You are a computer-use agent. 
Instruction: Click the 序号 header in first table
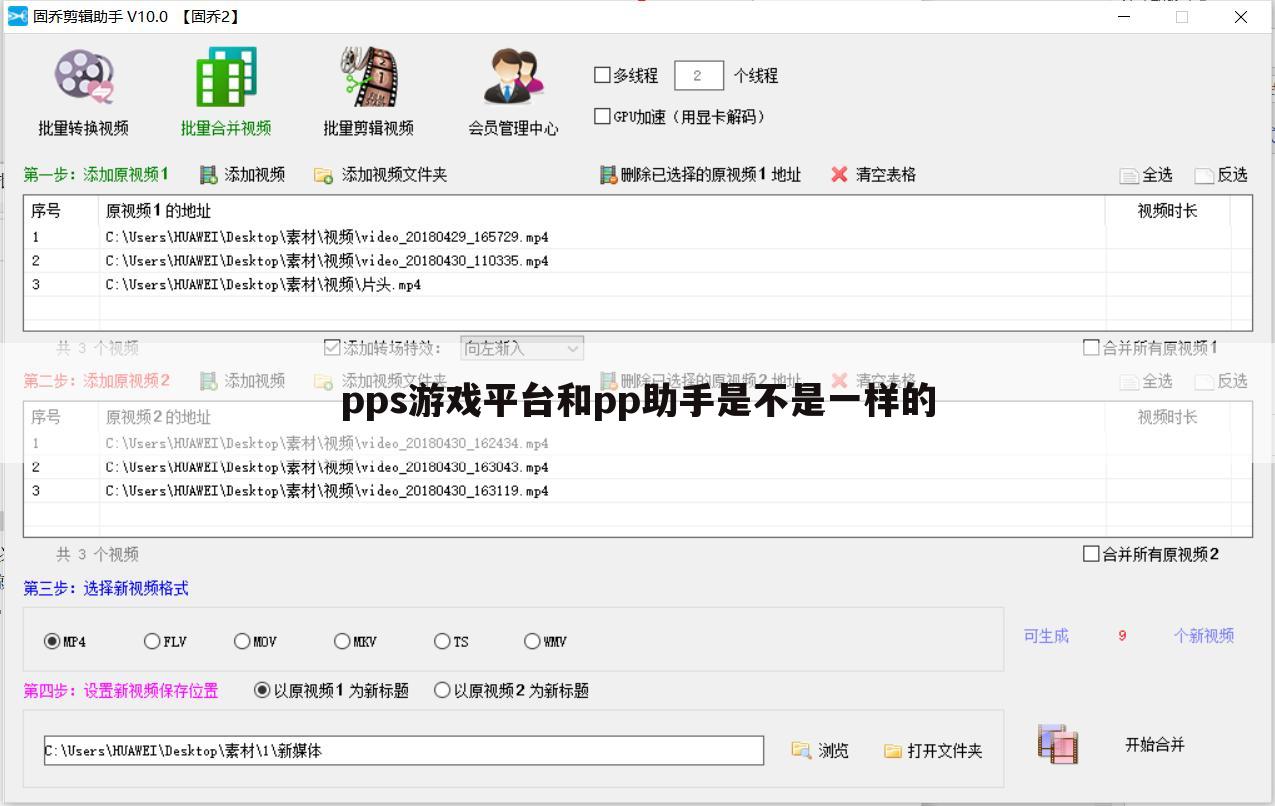(x=46, y=211)
